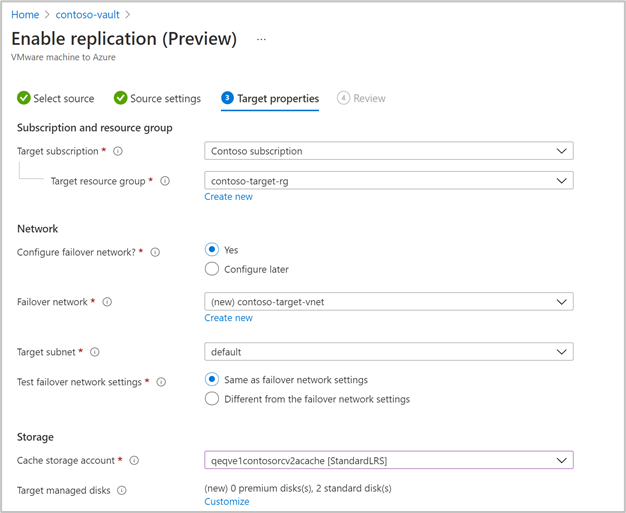
Task: Choose the Configure later option
Action: [212, 269]
